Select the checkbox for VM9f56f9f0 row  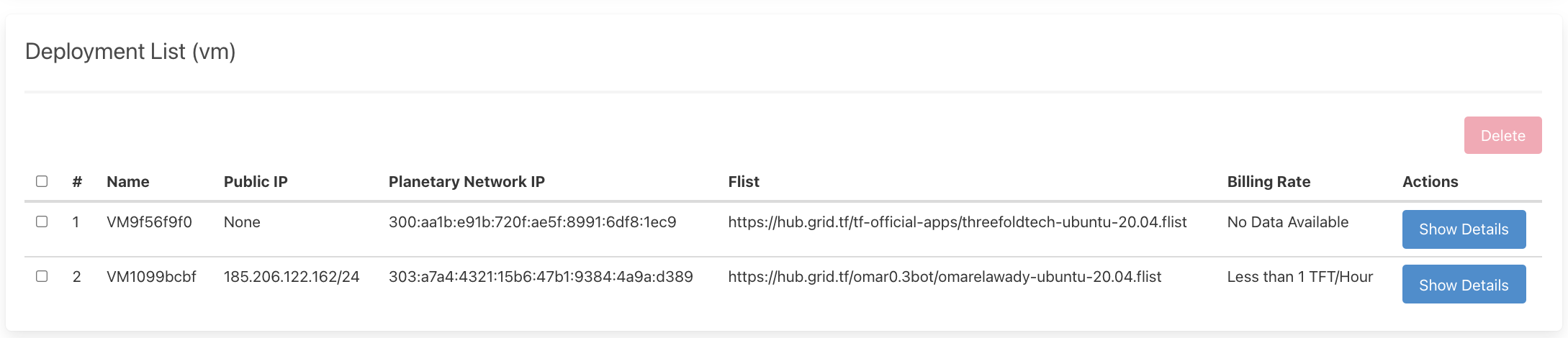pos(42,221)
